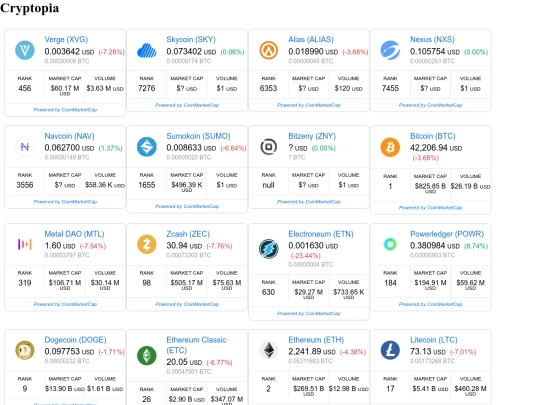Click the Ethereum diamond logo icon
Image resolution: width=540 pixels, height=405 pixels.
coord(269,350)
